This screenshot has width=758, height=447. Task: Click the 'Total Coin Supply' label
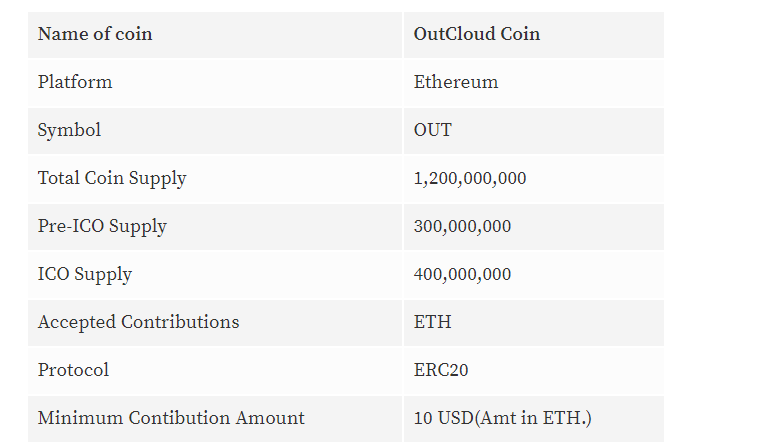pos(112,178)
